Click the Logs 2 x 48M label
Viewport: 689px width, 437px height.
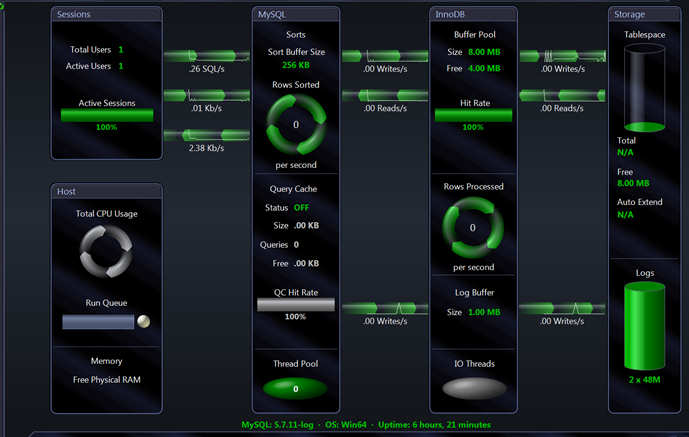point(645,380)
